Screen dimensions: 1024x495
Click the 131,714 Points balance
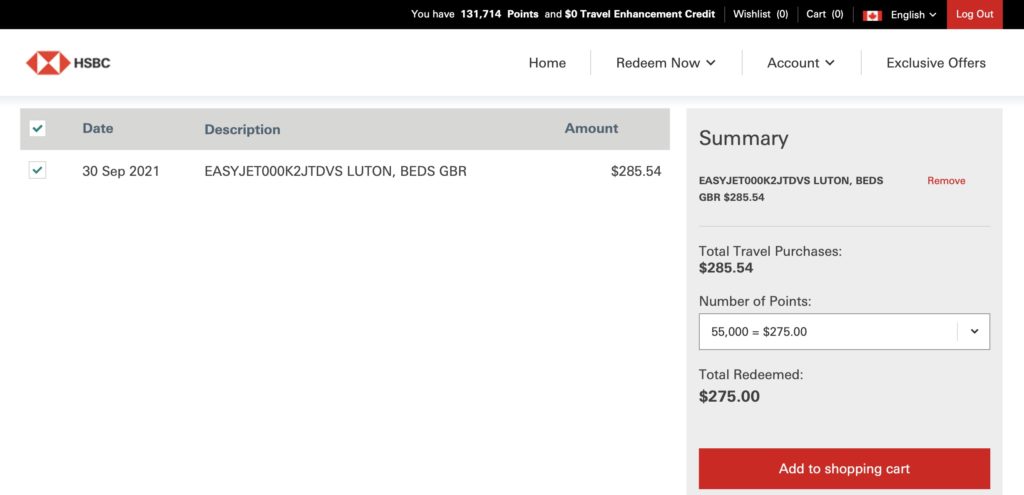point(499,14)
